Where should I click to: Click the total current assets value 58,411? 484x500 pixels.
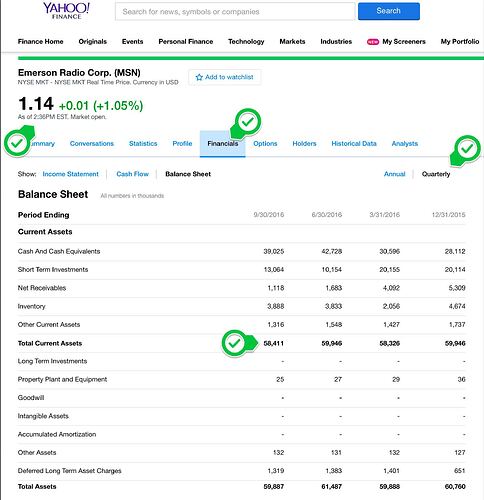point(274,343)
